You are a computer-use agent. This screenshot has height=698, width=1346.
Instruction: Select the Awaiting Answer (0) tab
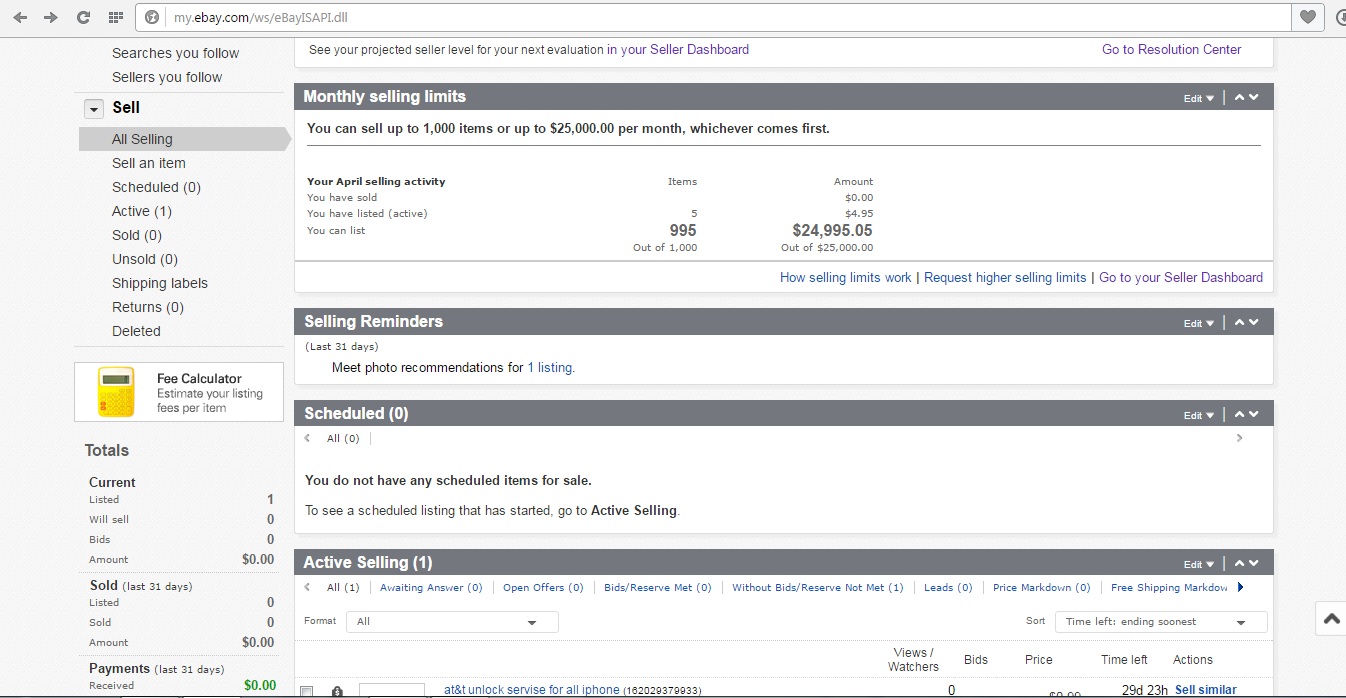tap(431, 588)
